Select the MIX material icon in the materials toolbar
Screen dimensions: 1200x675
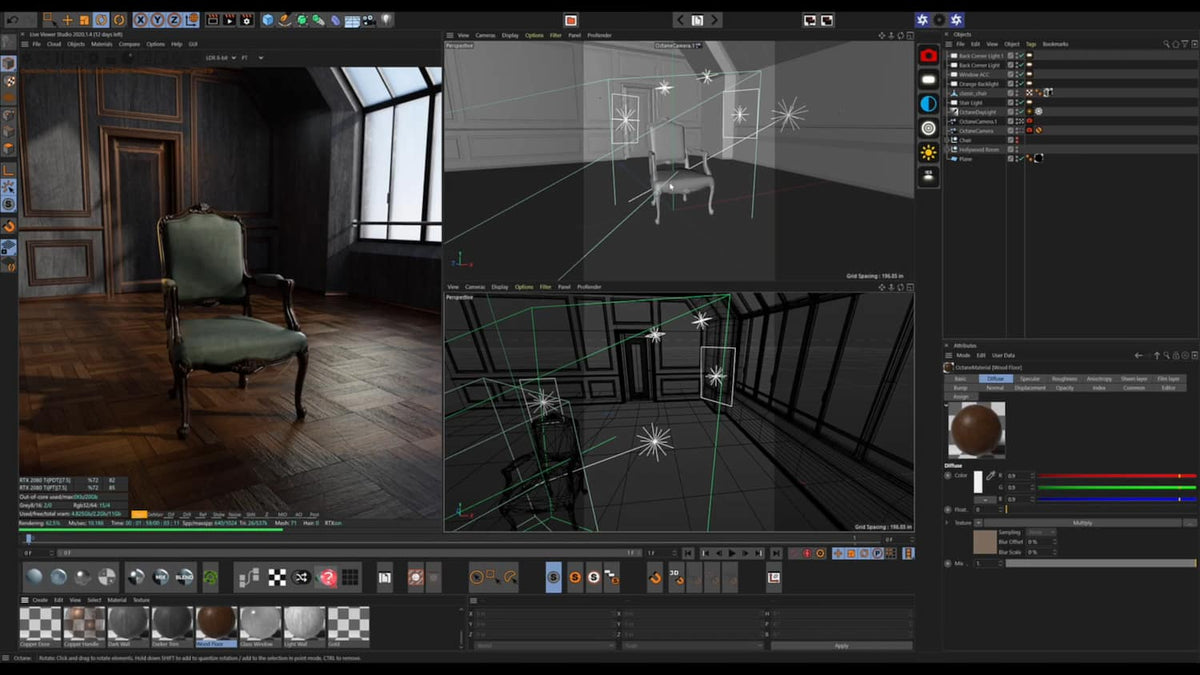[x=160, y=577]
